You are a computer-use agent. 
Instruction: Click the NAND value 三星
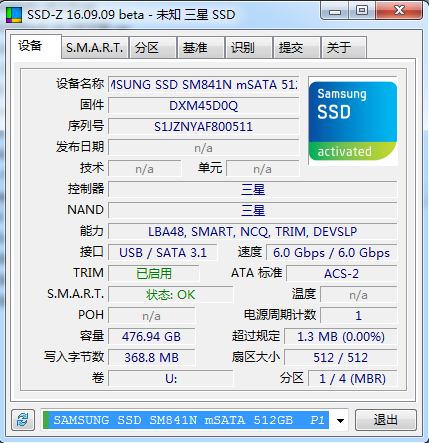click(253, 211)
